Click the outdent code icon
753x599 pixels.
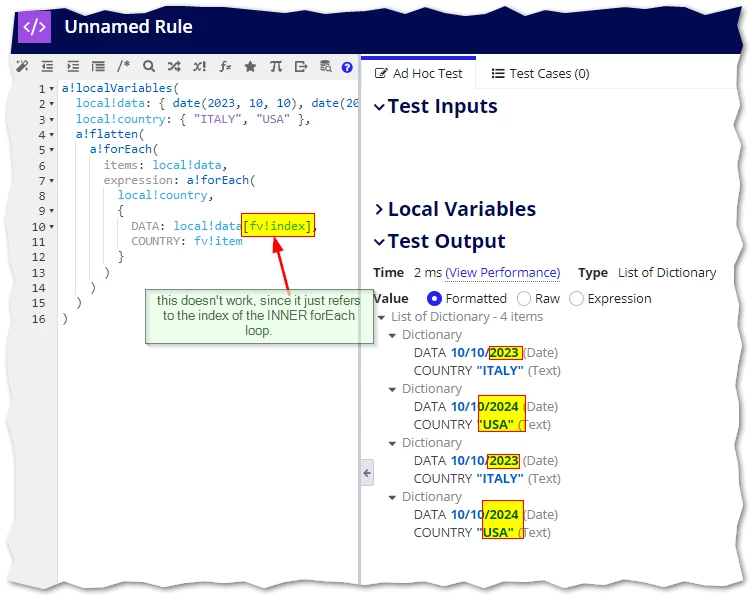pos(47,66)
